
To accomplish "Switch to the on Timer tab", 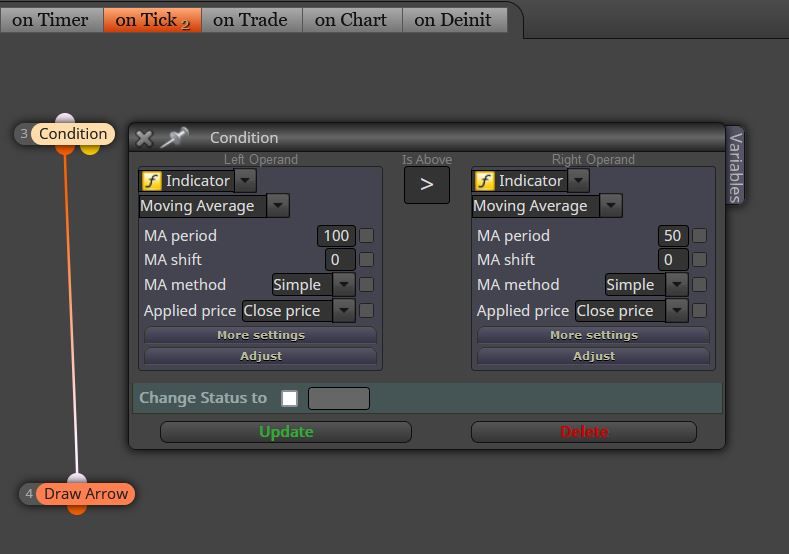I will coord(50,20).
